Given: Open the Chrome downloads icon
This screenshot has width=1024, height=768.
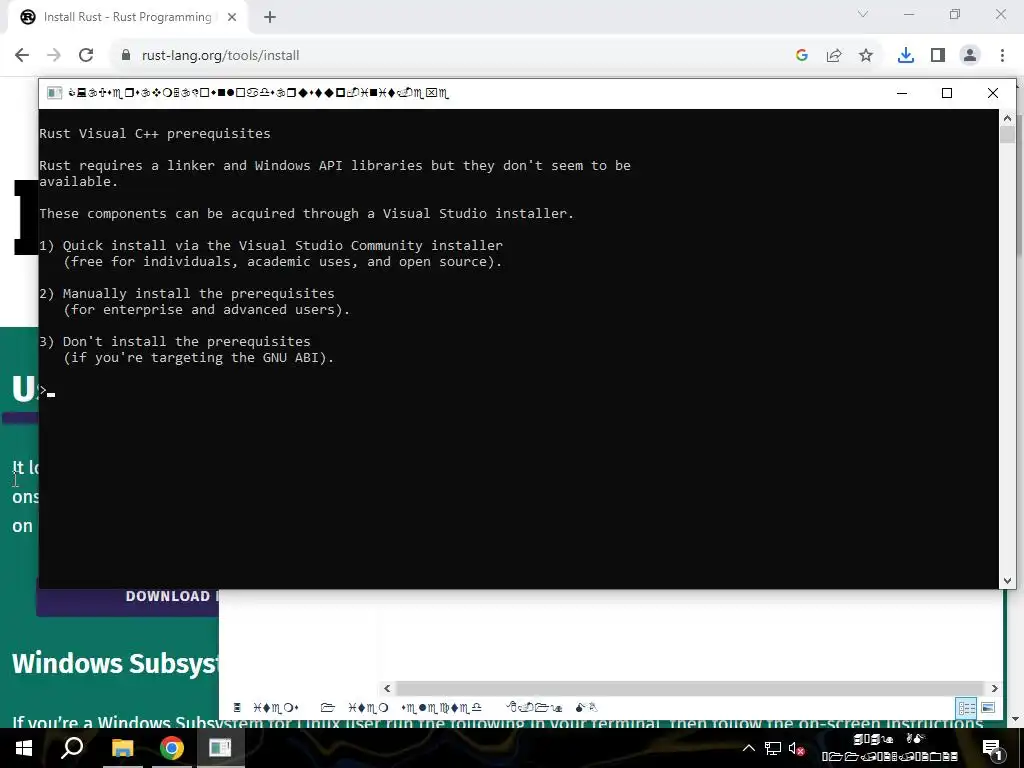Looking at the screenshot, I should (906, 56).
